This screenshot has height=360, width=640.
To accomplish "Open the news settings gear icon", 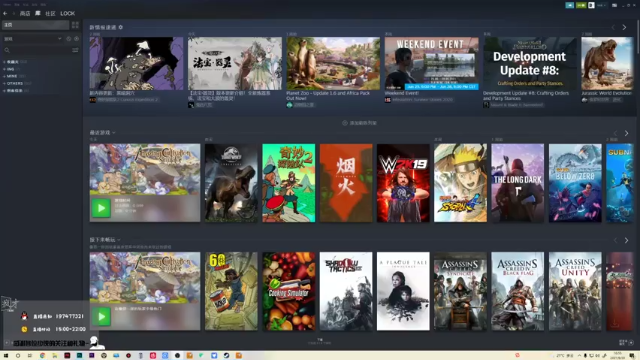I will (120, 27).
